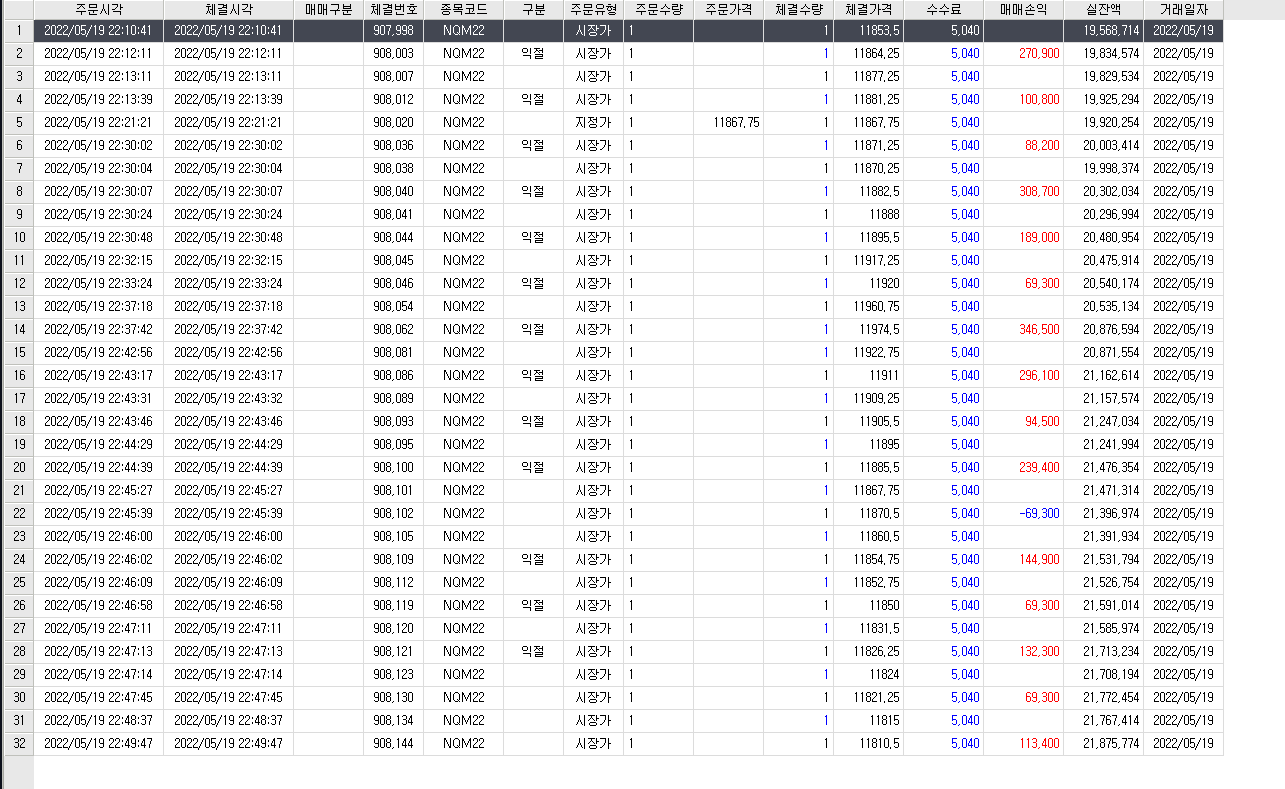Click the execution price 11888
Viewport: 1285px width, 789px height.
click(884, 214)
